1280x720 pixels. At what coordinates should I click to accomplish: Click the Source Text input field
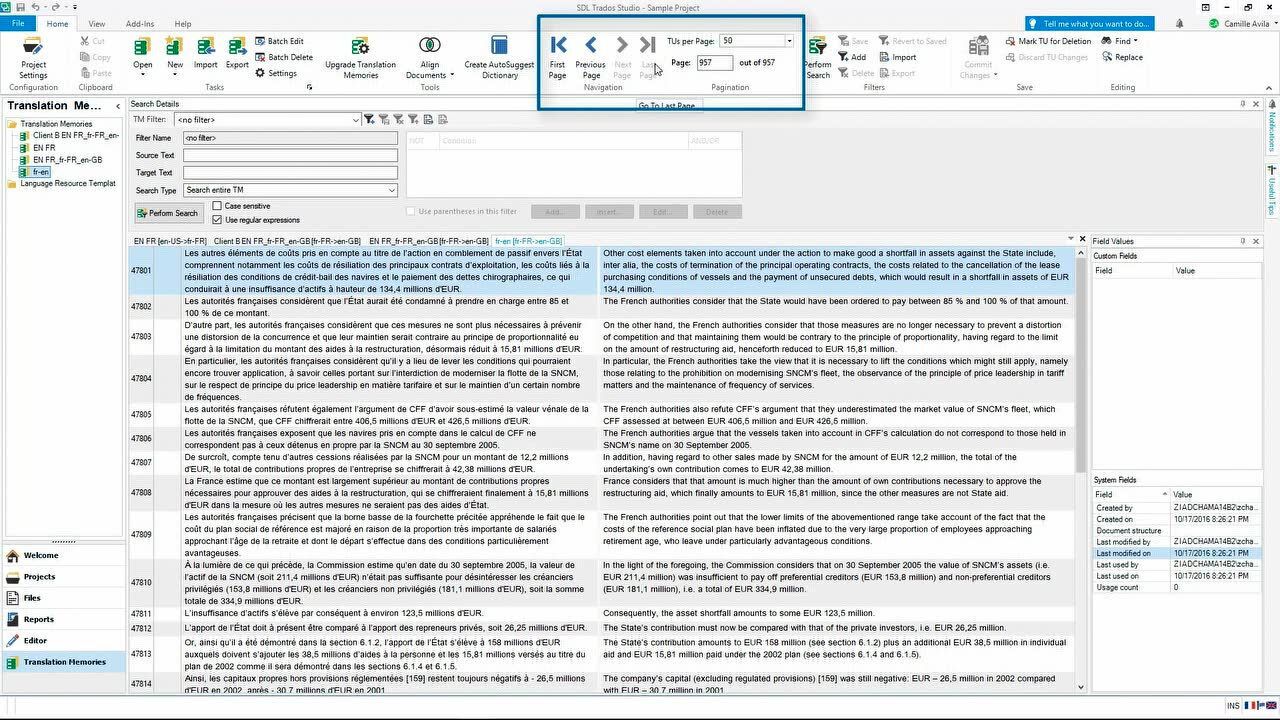[x=290, y=155]
